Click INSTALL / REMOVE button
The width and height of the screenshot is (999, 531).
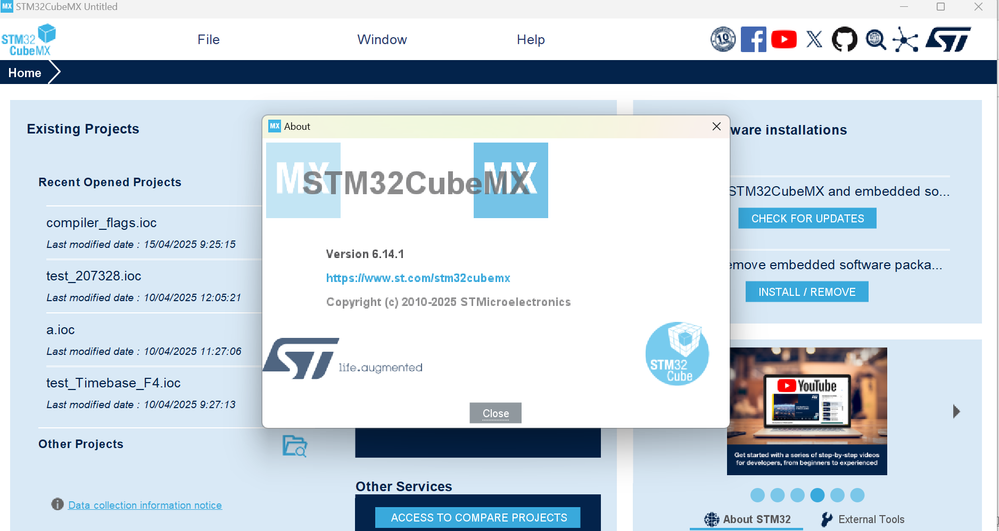(807, 292)
